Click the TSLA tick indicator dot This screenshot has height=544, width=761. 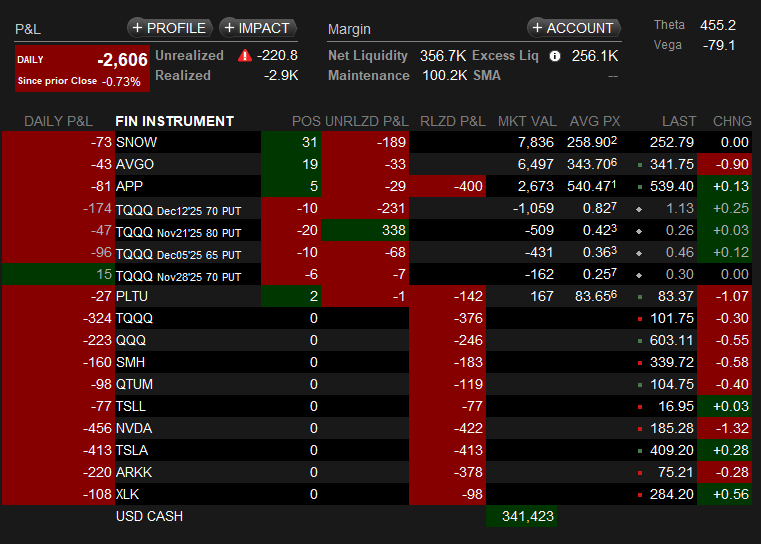click(640, 451)
